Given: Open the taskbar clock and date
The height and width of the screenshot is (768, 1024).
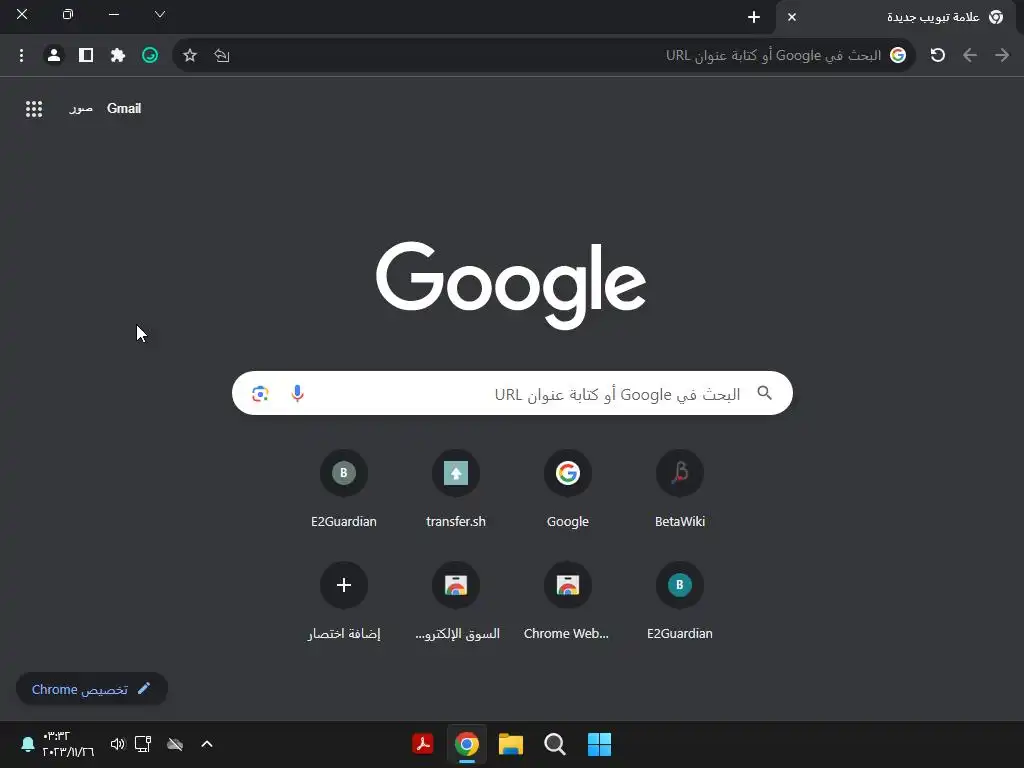Looking at the screenshot, I should pyautogui.click(x=68, y=744).
